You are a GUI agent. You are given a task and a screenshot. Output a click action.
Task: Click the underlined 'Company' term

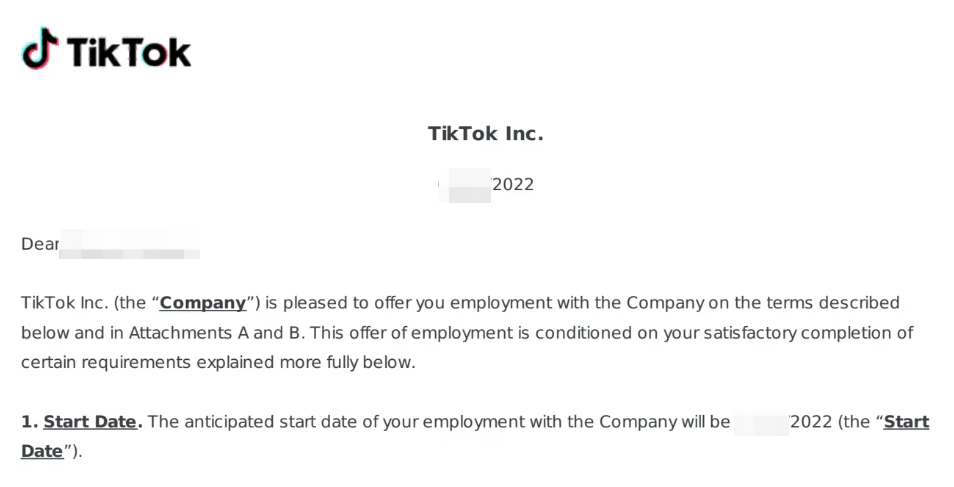[203, 303]
